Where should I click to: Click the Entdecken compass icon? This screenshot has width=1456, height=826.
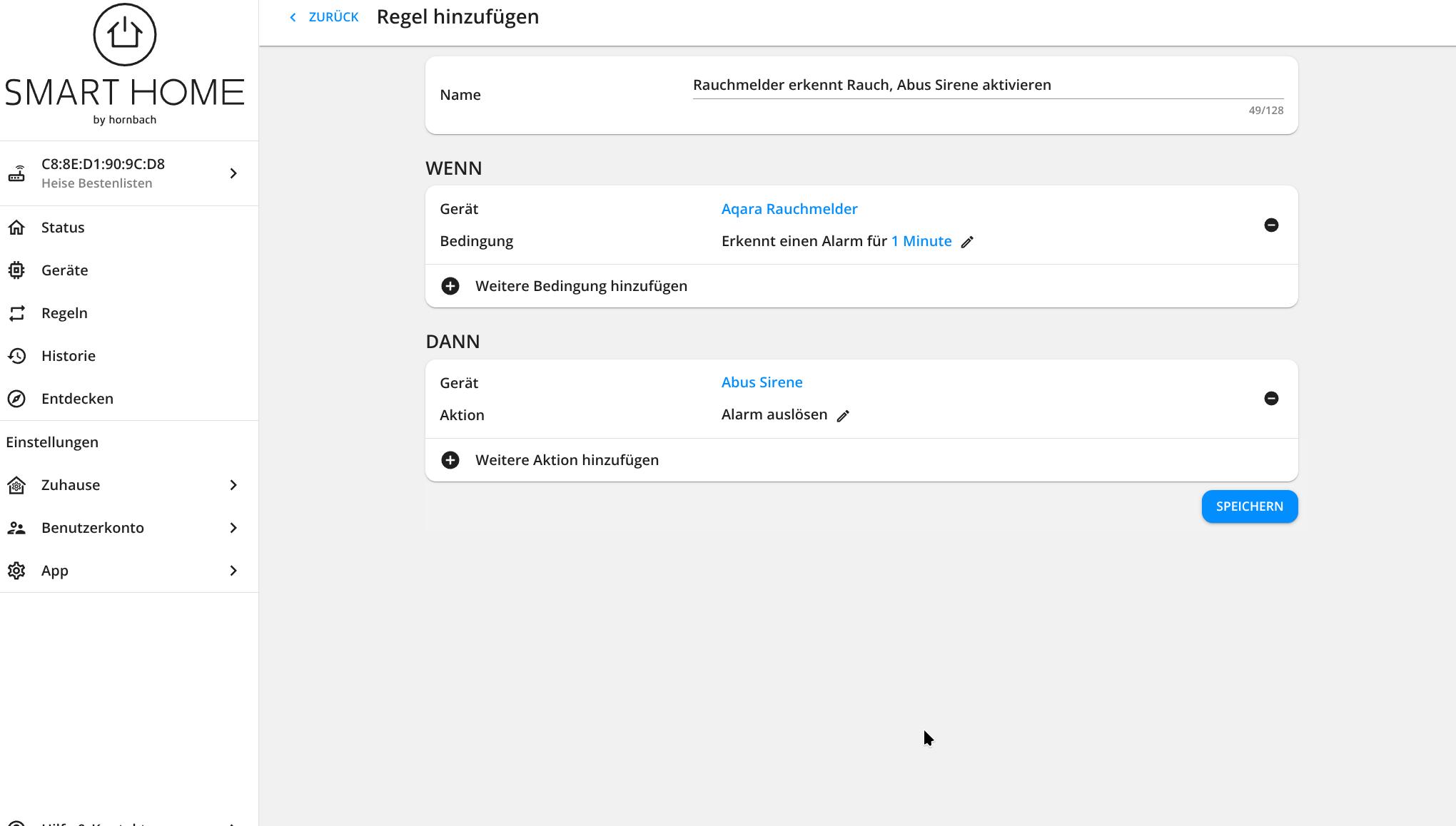(16, 399)
